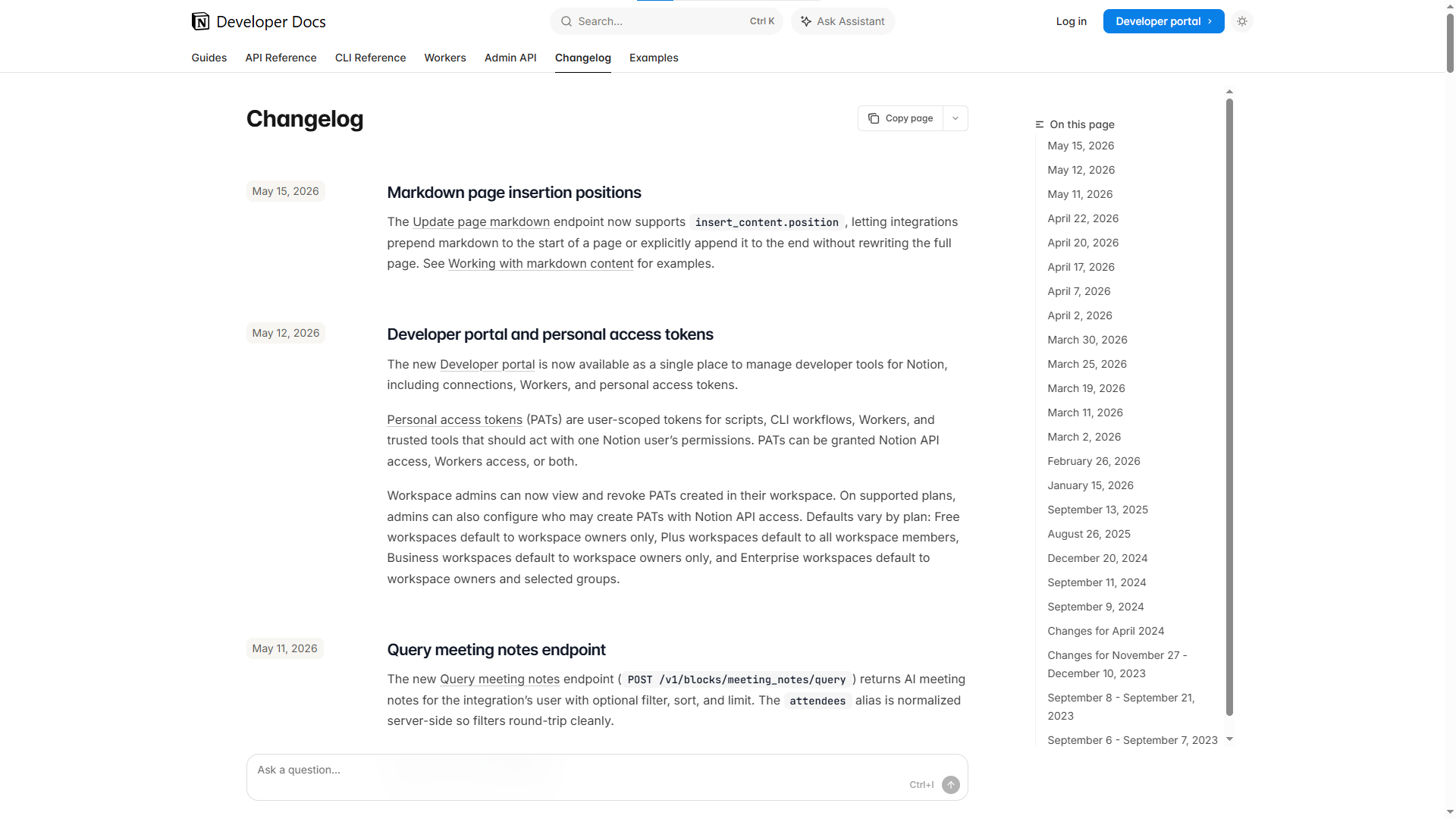Click the sidebar scroll down arrow
Screen dimensions: 1456x819
pos(1230,739)
